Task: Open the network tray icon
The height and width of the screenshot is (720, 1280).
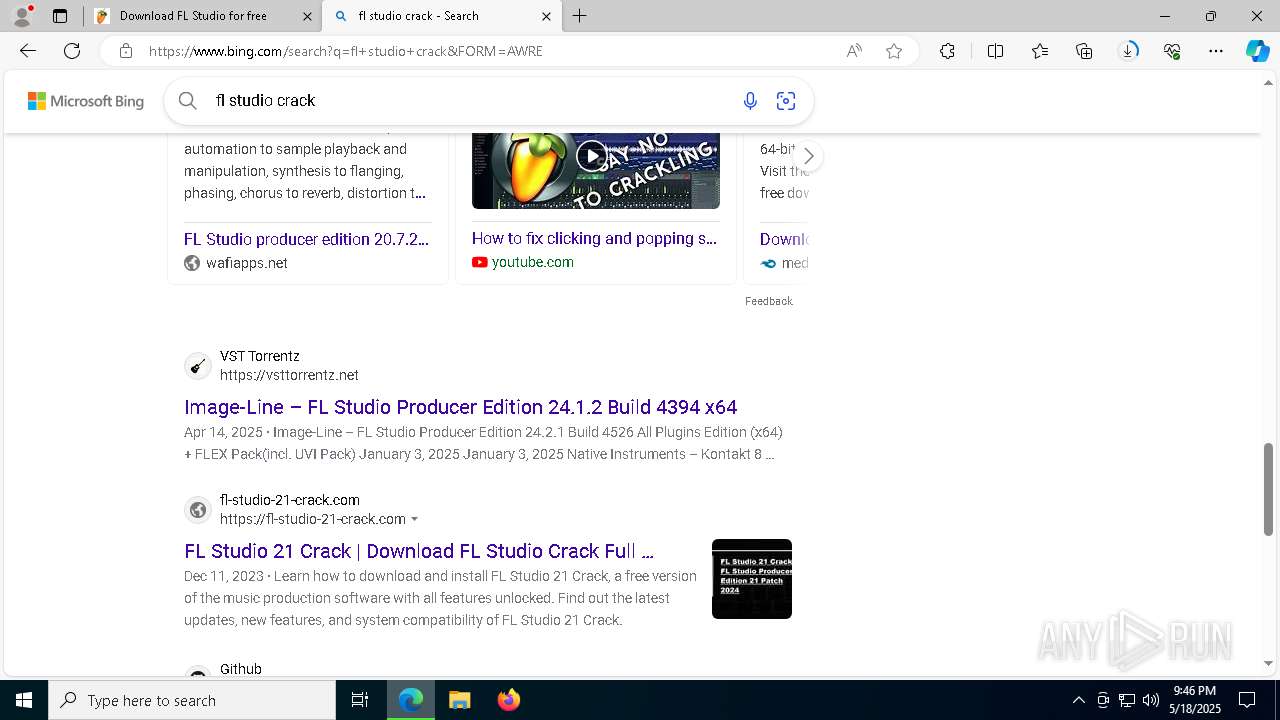Action: click(x=1127, y=700)
